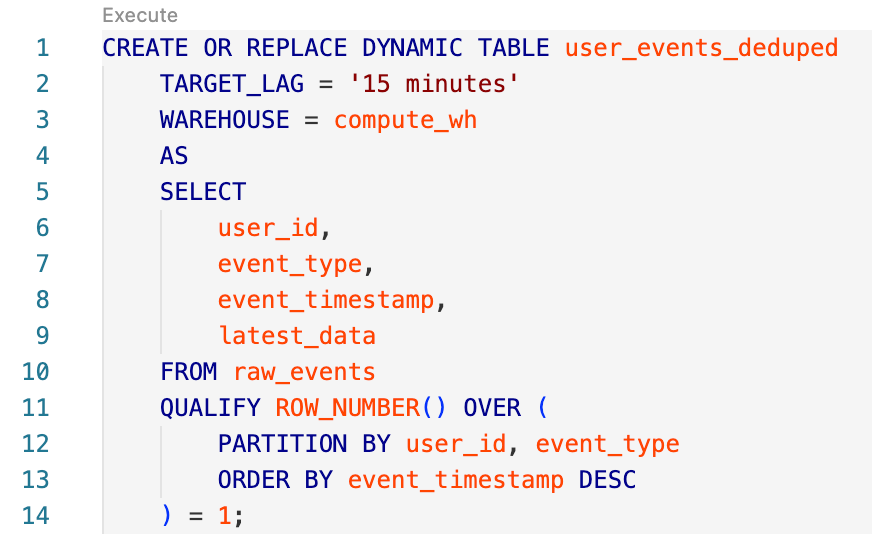Click line number 12 in gutter
Screen dimensions: 872x540
point(36,444)
